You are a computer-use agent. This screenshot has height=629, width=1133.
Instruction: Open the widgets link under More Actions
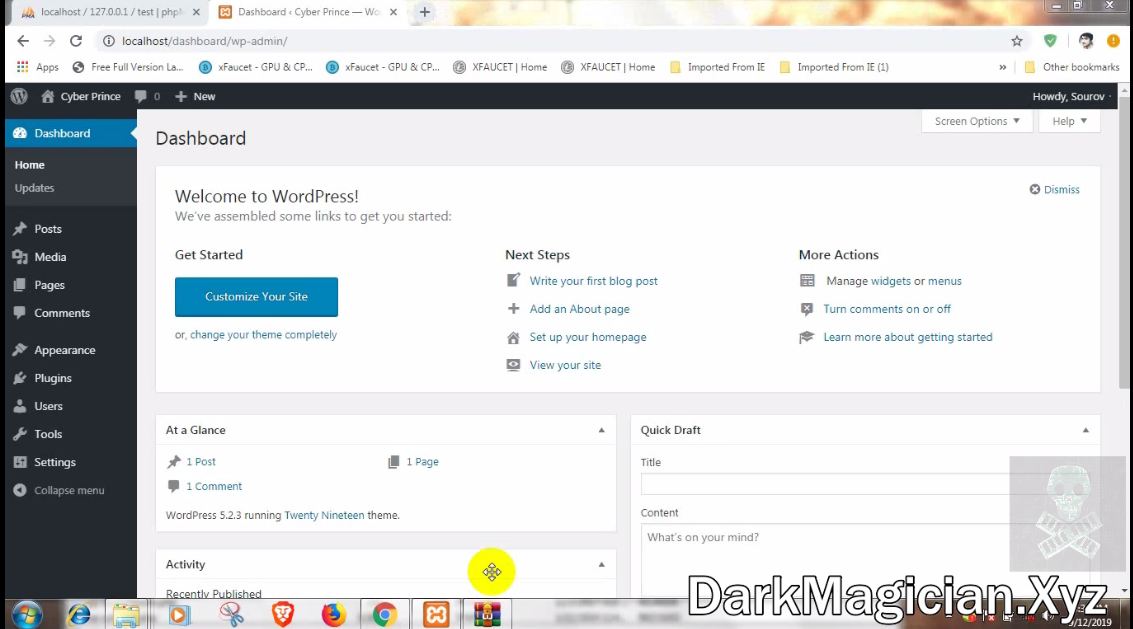(x=890, y=281)
